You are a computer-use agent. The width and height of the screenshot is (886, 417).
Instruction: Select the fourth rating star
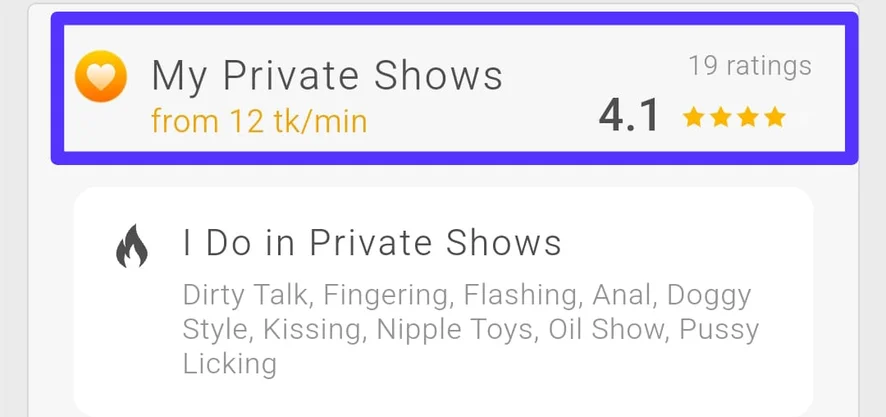click(775, 118)
